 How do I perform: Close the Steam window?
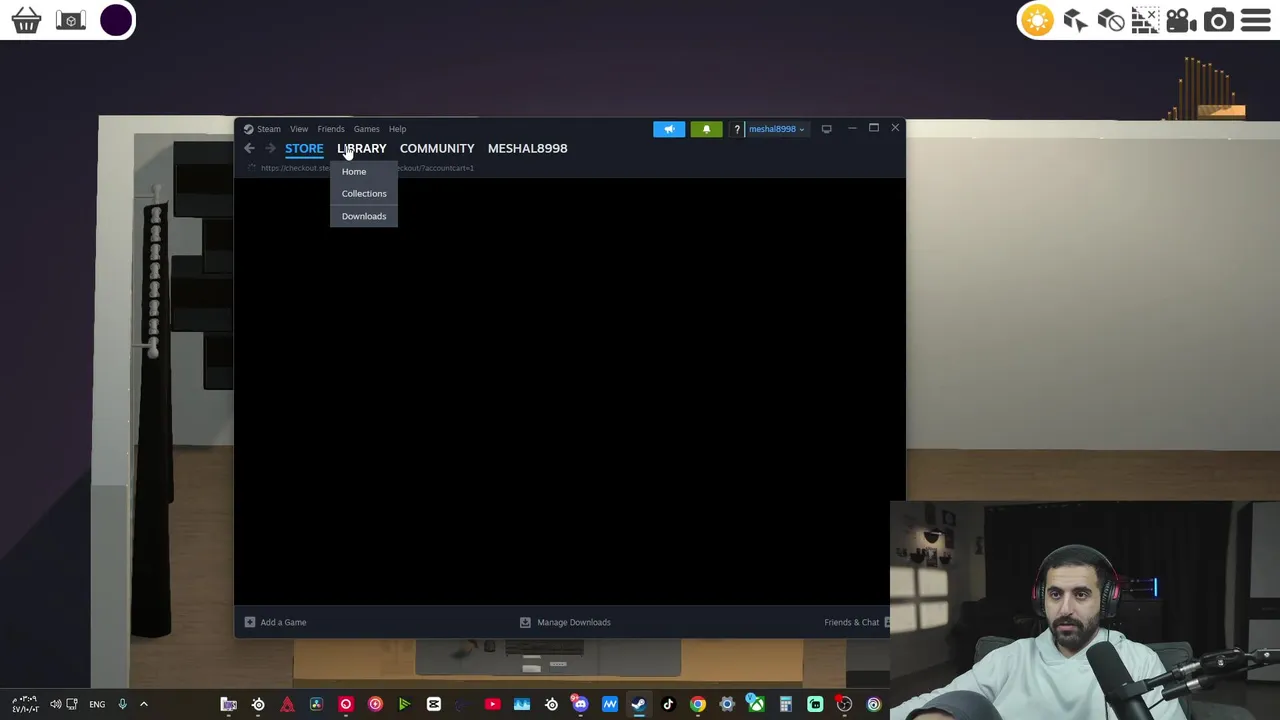pyautogui.click(x=895, y=128)
